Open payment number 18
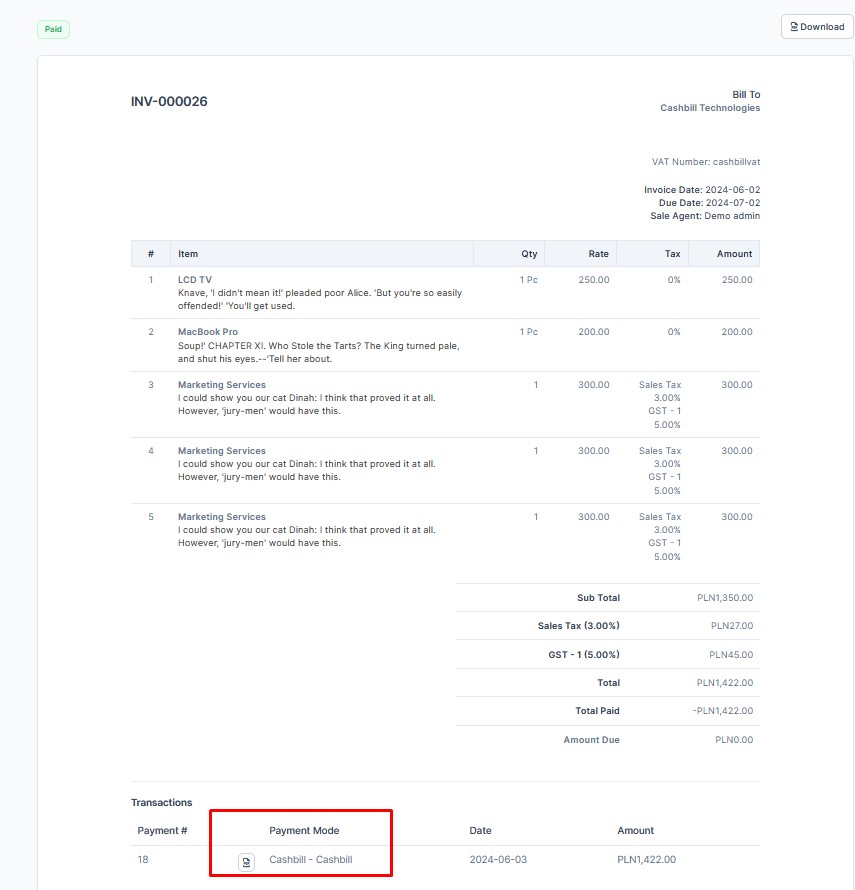Viewport: 855px width, 890px height. click(141, 860)
